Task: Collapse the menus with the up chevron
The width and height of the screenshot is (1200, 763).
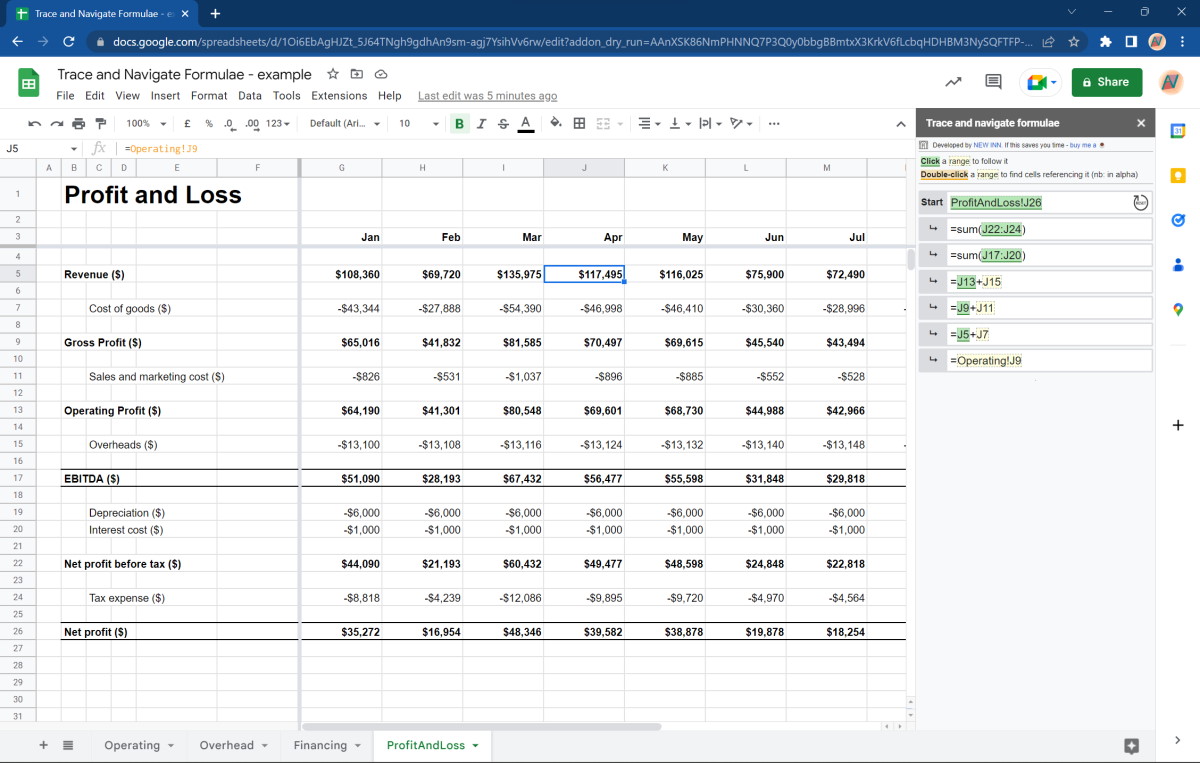Action: click(900, 124)
